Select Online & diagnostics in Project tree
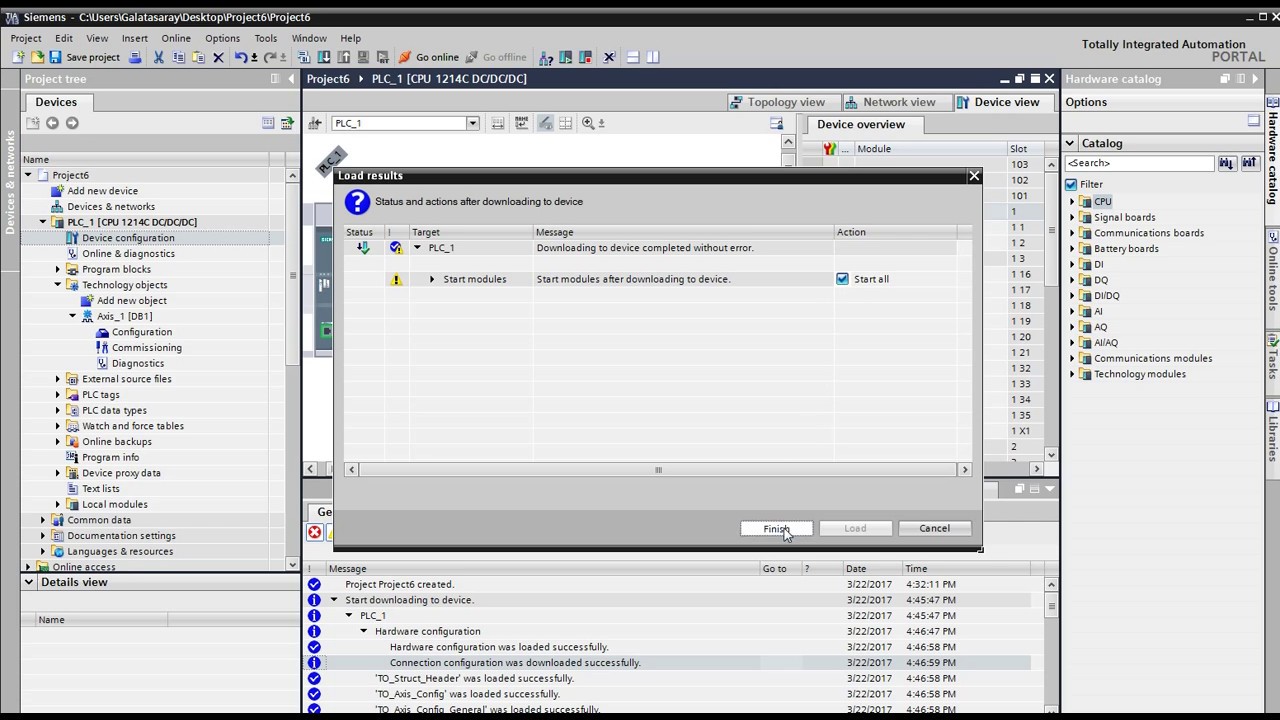1280x720 pixels. pyautogui.click(x=128, y=253)
